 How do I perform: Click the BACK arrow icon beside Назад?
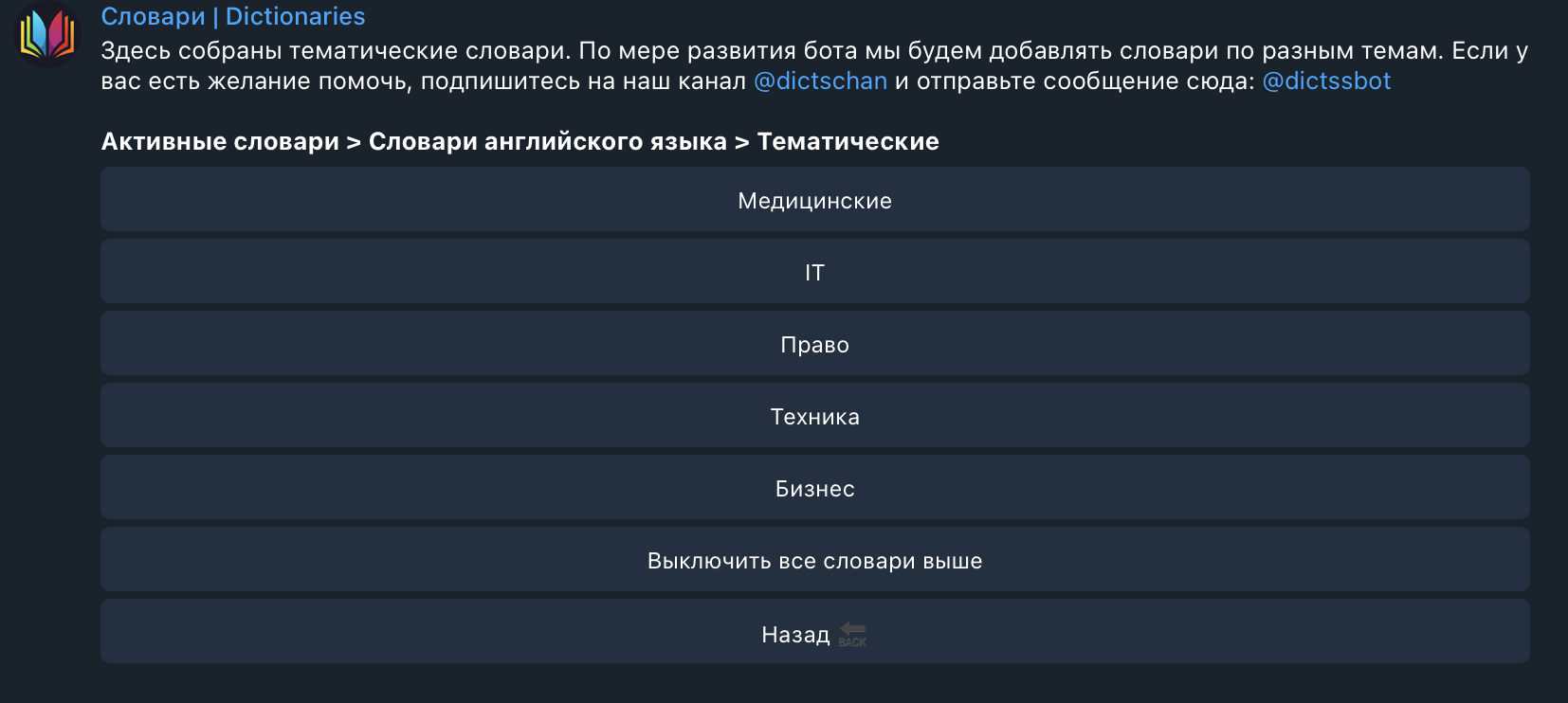852,634
